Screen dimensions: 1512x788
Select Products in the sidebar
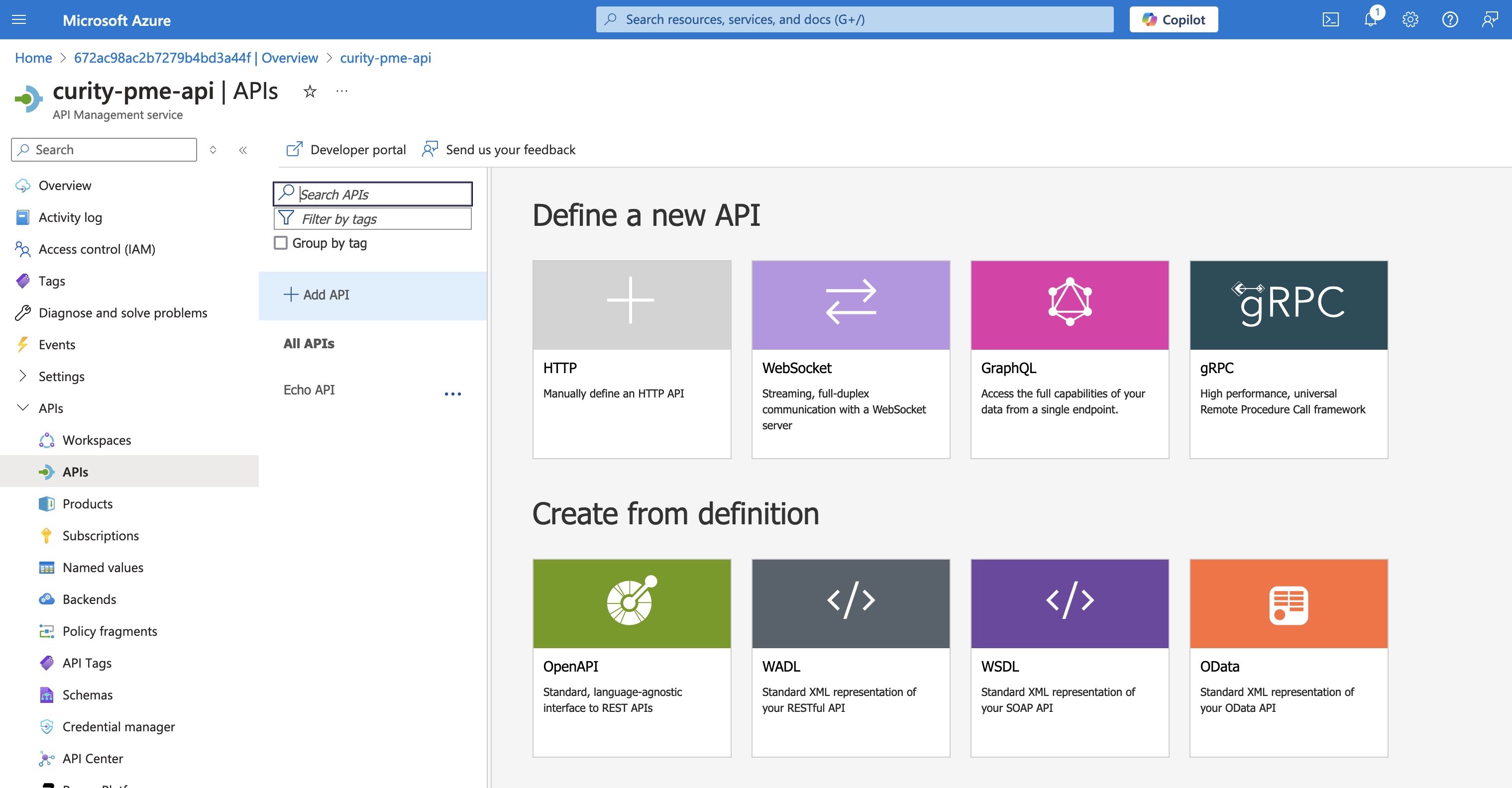pyautogui.click(x=88, y=503)
